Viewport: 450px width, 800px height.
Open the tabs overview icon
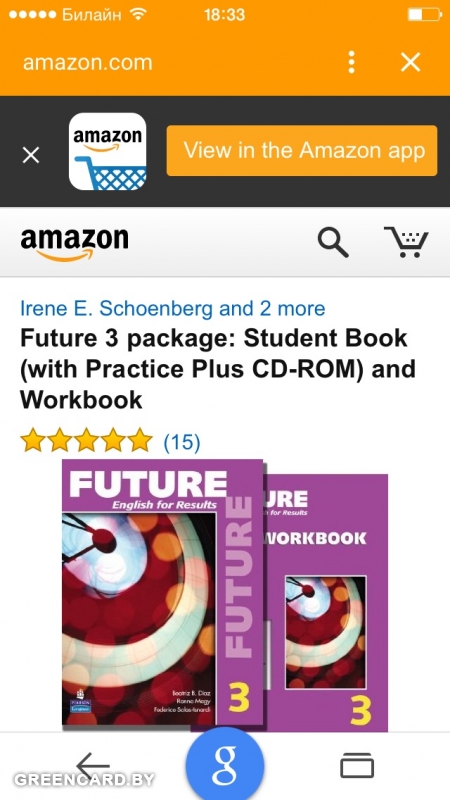tap(357, 766)
